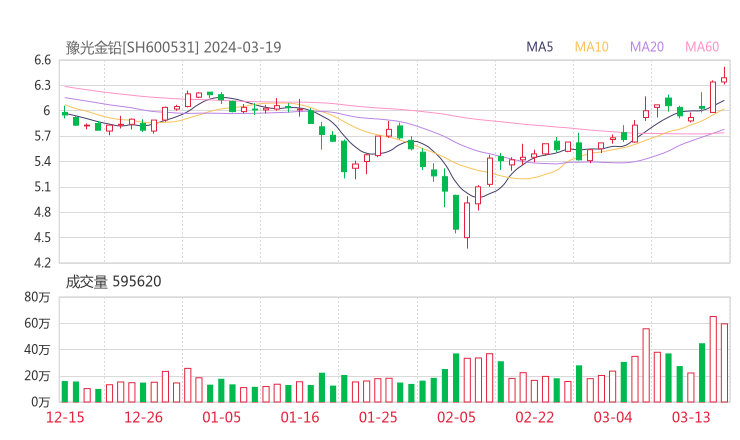
Task: Click the 60万 volume axis label
Action: tap(37, 323)
